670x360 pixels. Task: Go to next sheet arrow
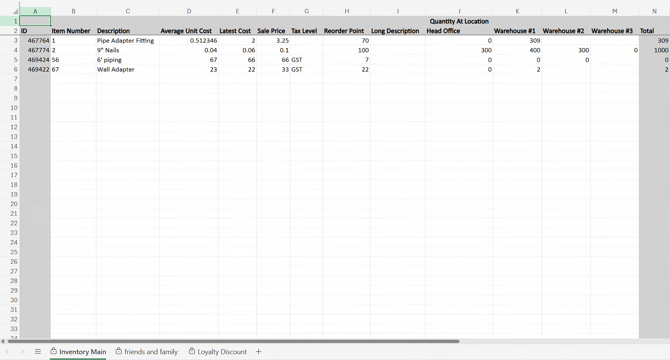pos(23,351)
